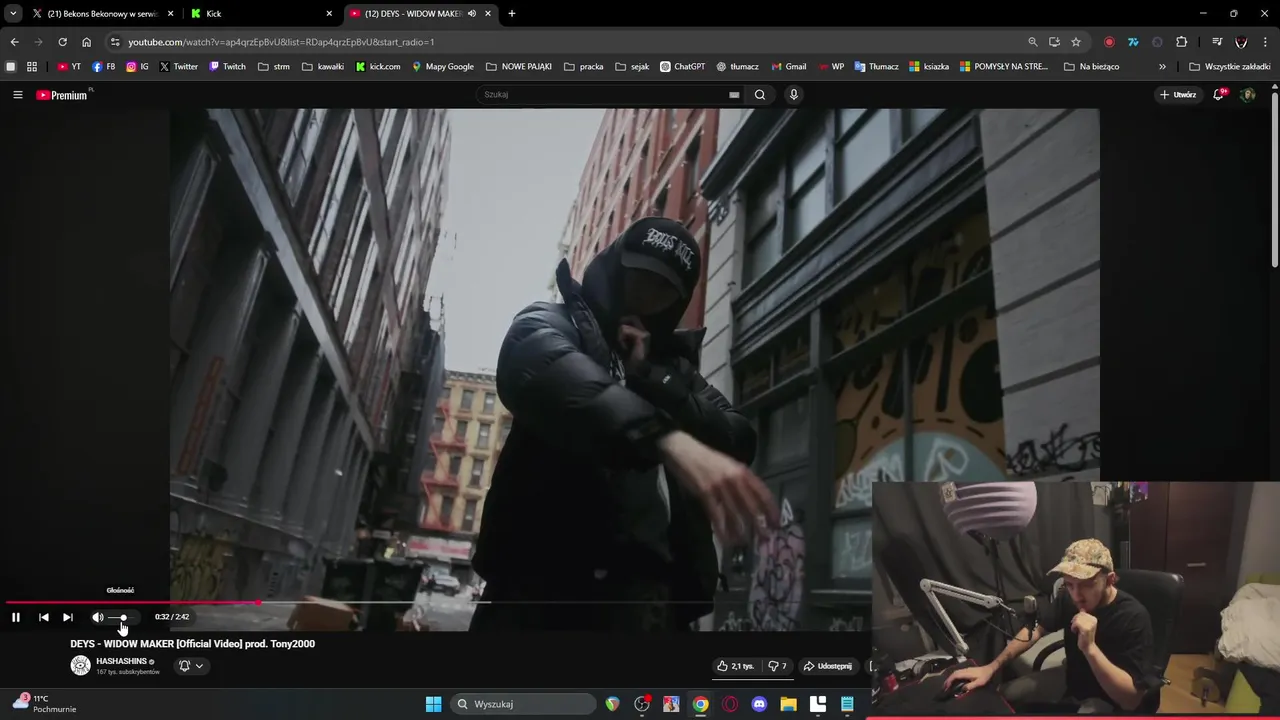Viewport: 1280px width, 720px height.
Task: Expand the strm bookmark folder
Action: 274,67
